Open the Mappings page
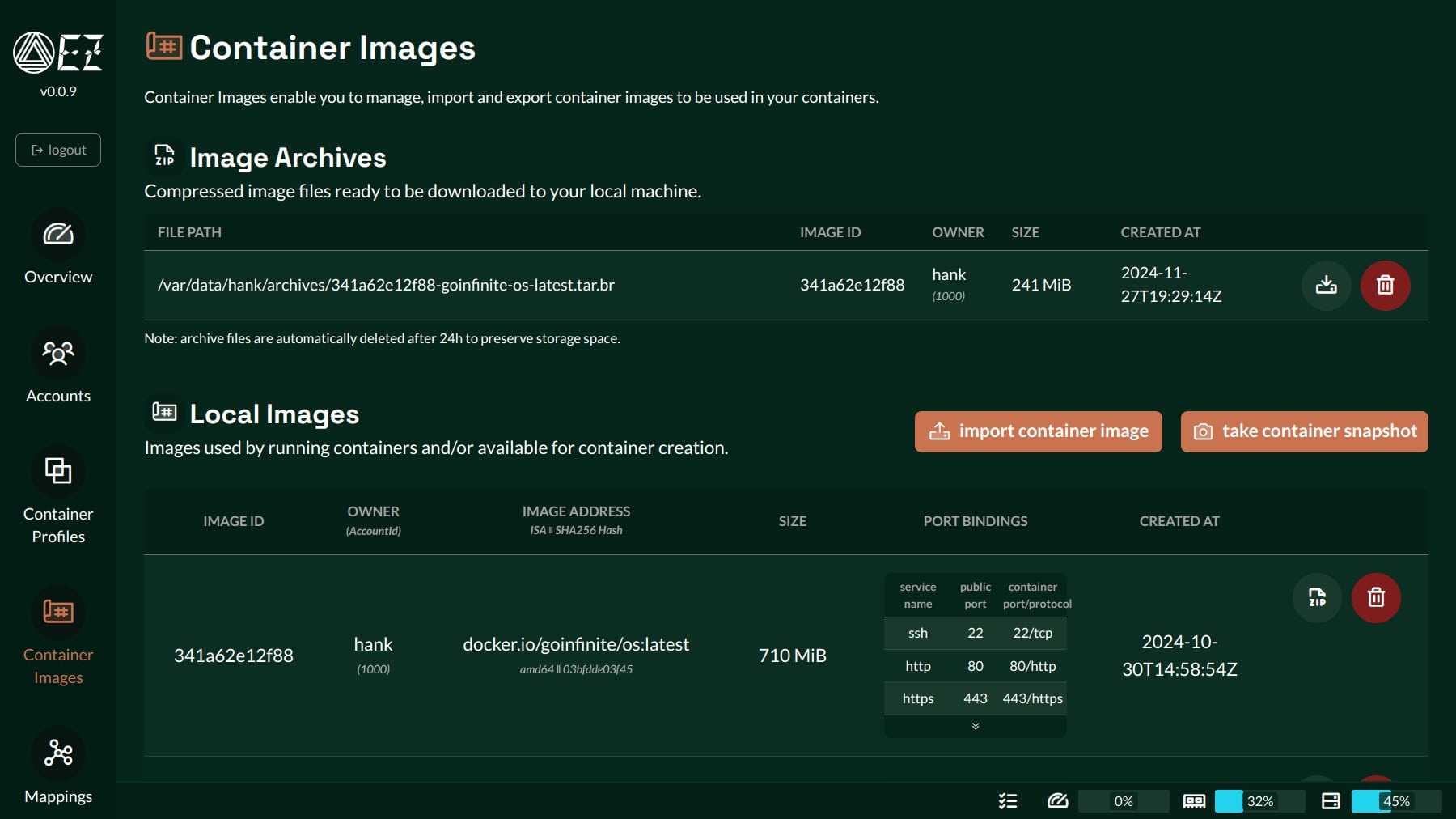 58,768
